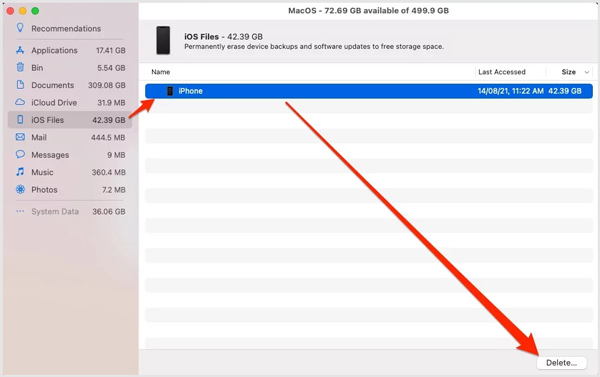This screenshot has width=600, height=377.
Task: Click the large iPhone image in header
Action: 163,40
